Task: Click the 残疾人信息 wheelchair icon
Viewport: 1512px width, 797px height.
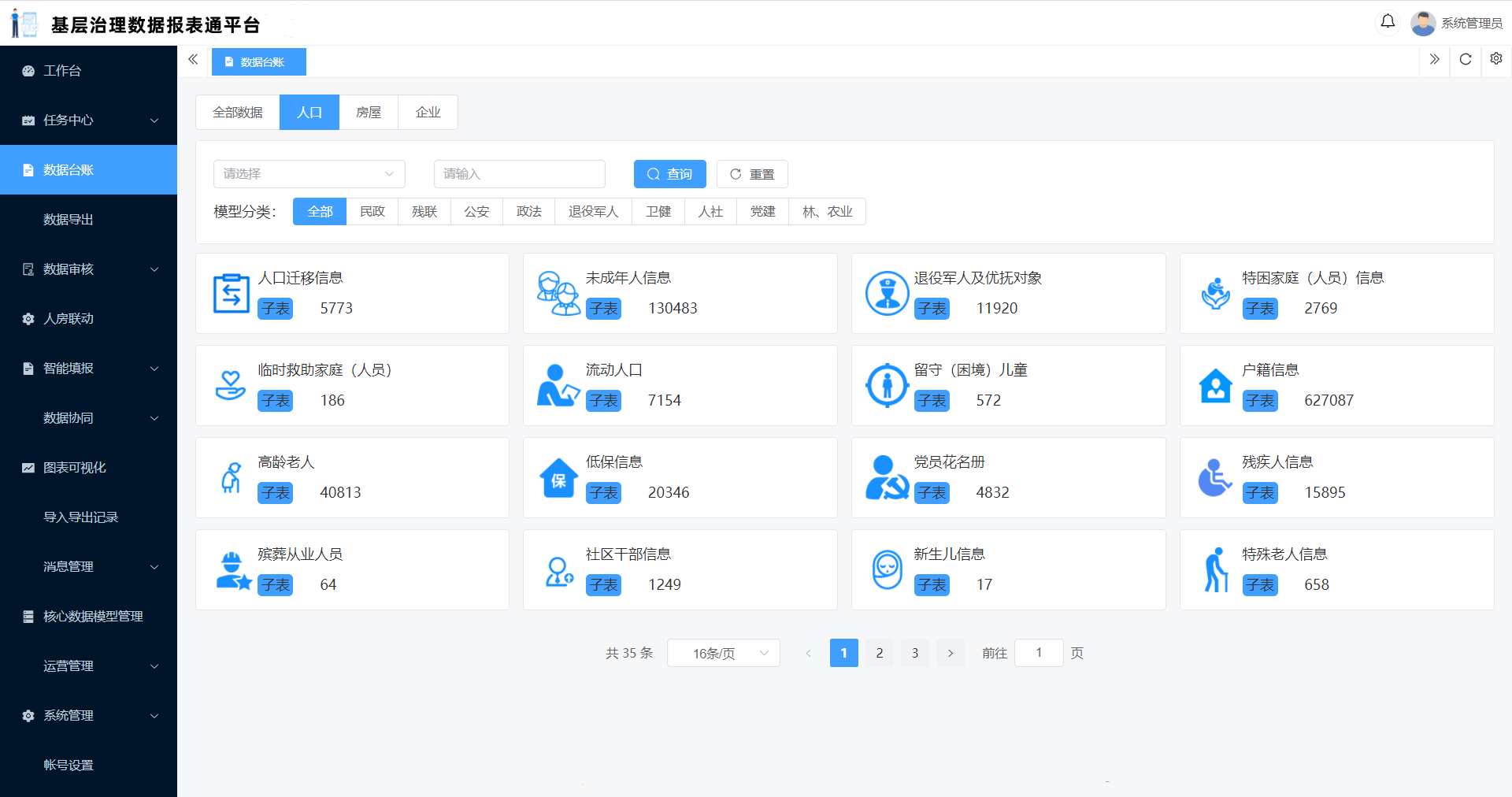Action: coord(1215,477)
